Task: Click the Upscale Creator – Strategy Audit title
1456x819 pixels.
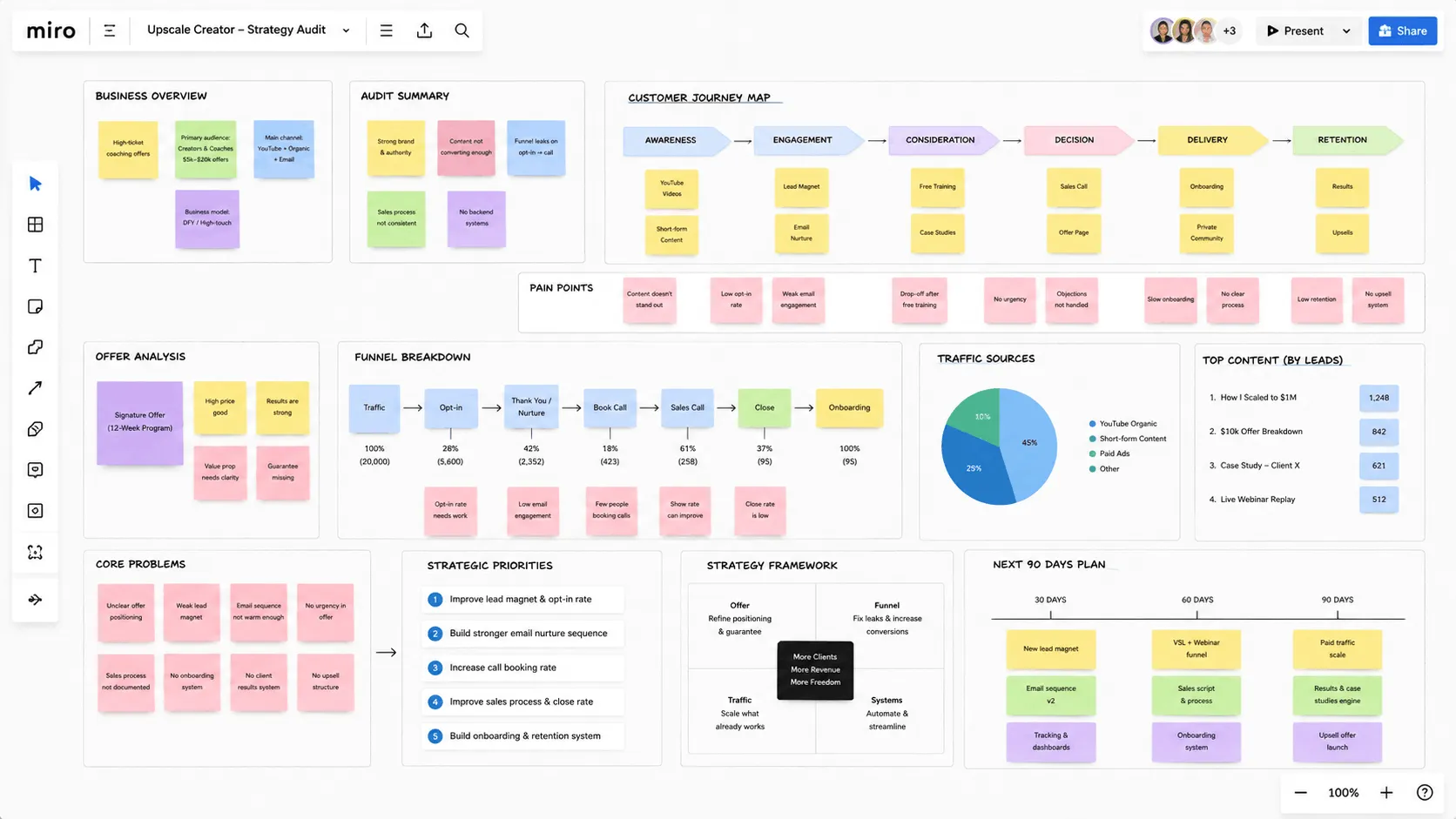Action: (236, 30)
